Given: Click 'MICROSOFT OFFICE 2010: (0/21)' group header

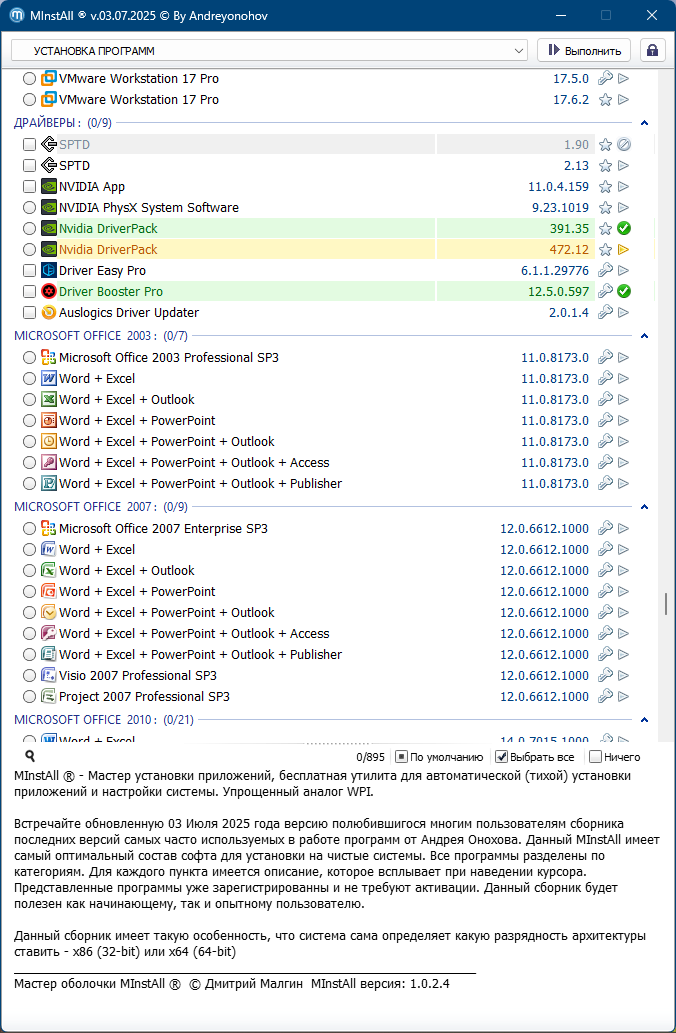Looking at the screenshot, I should point(104,719).
